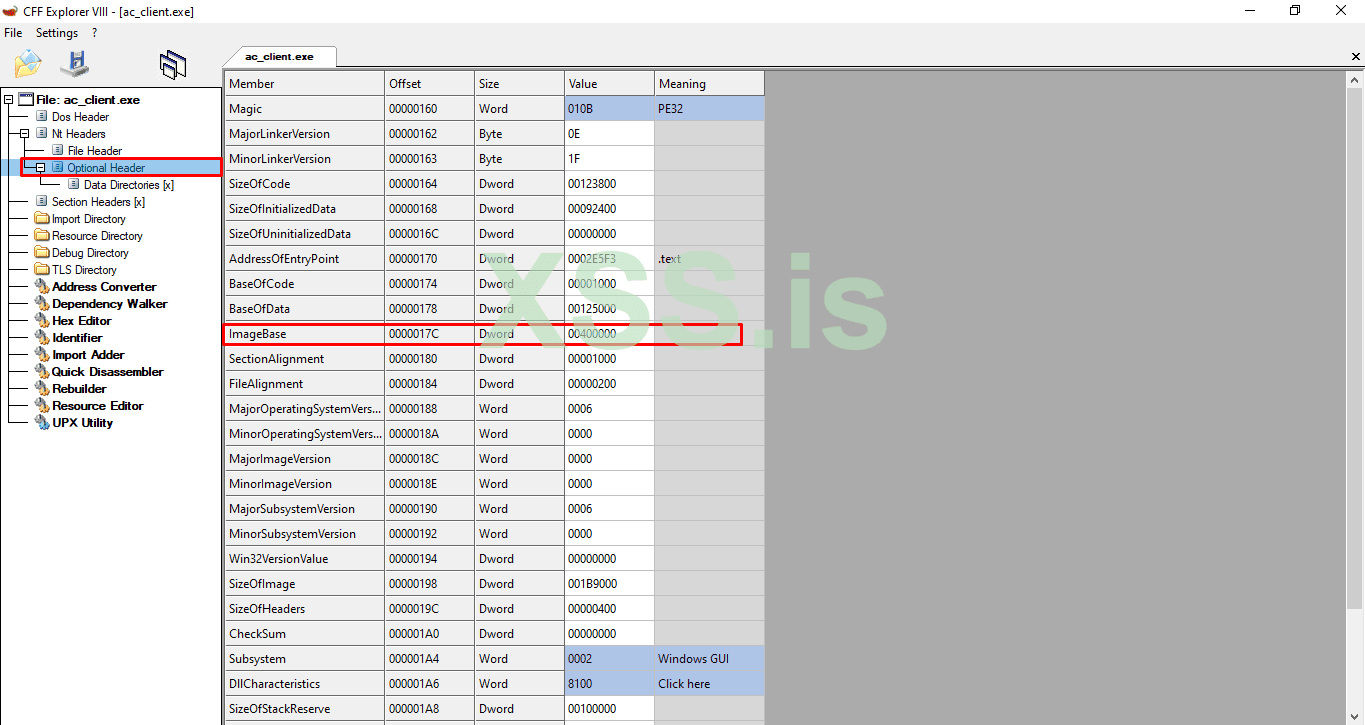Click the Identifier tool icon
Screen dimensions: 1365x725
(x=42, y=338)
